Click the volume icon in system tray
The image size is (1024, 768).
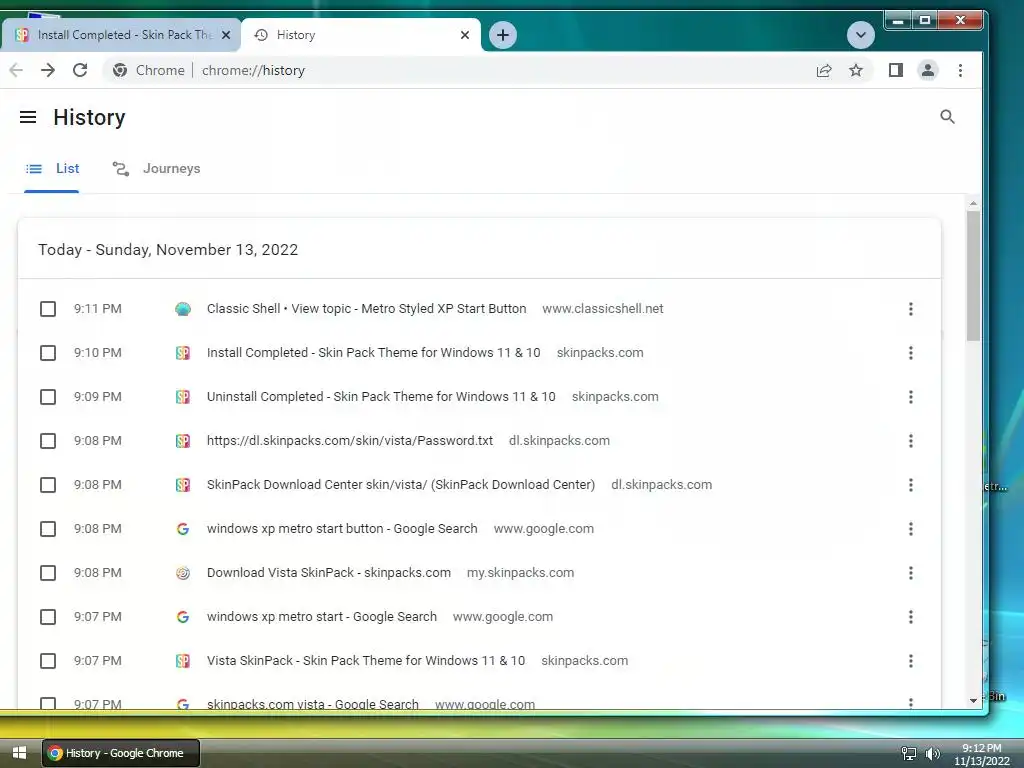click(x=933, y=754)
